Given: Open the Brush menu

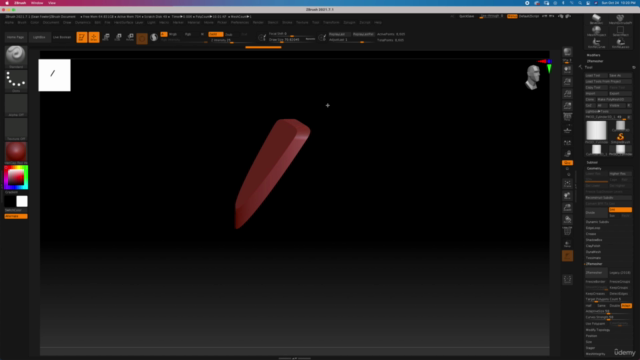Looking at the screenshot, I should (x=22, y=22).
